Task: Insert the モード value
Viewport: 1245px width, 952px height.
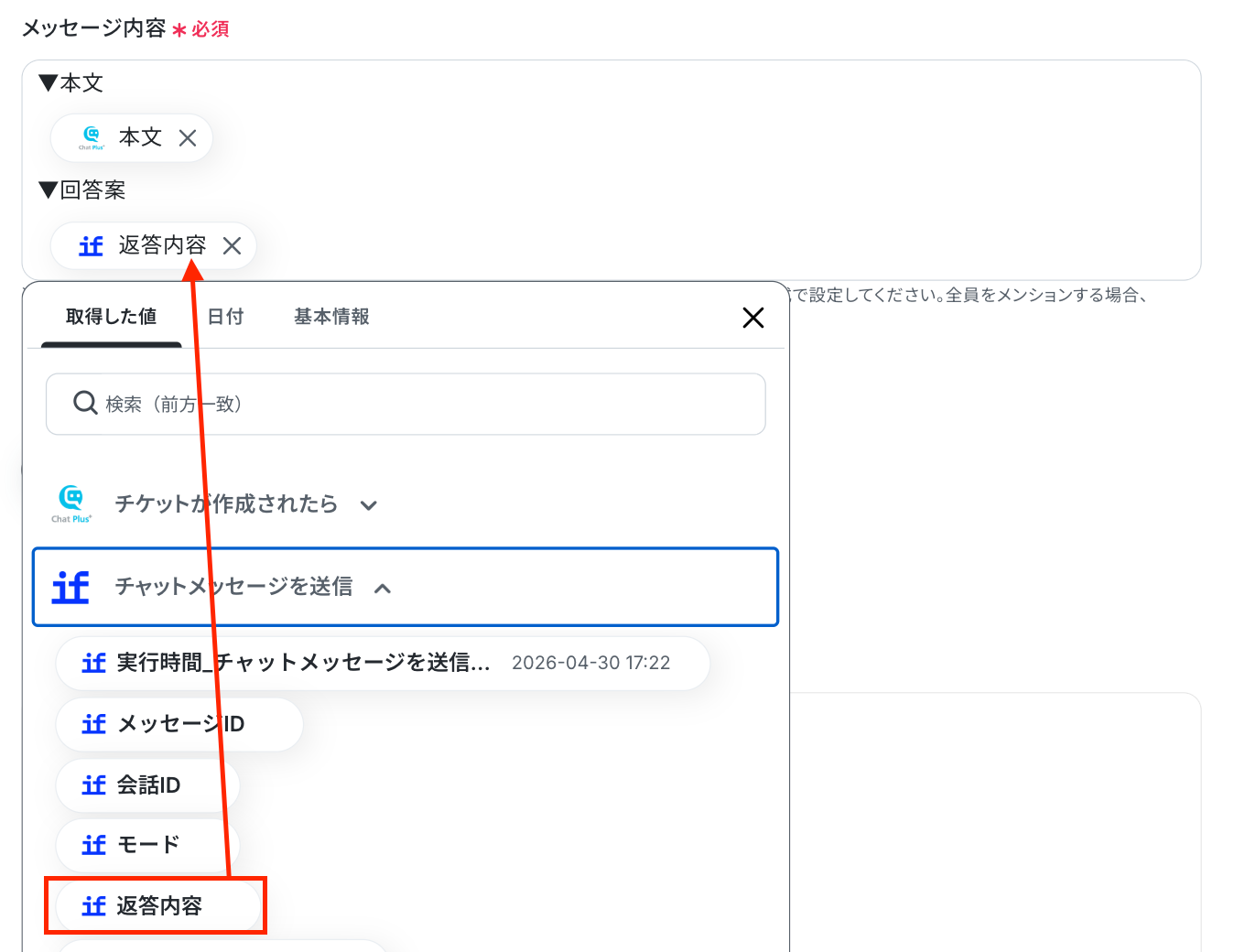Action: 147,845
